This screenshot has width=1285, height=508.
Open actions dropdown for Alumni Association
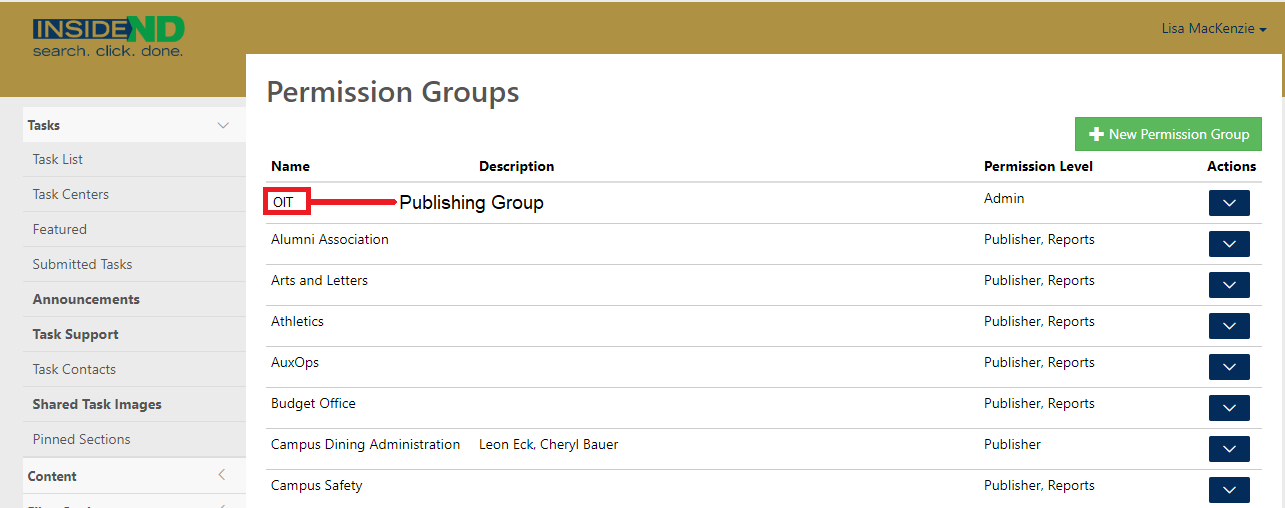(x=1229, y=244)
